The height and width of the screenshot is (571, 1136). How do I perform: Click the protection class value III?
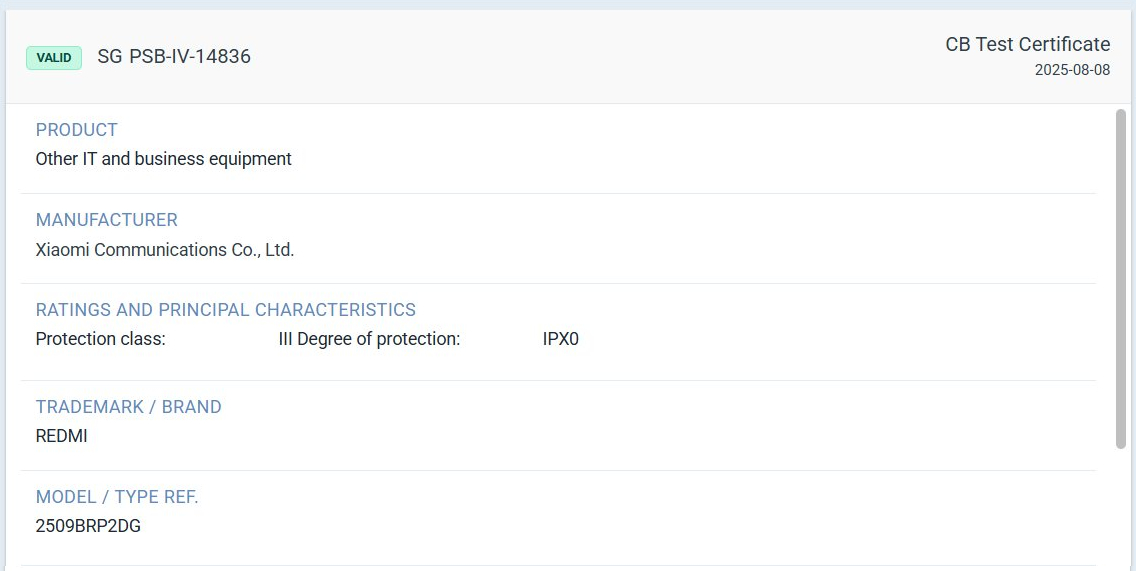285,339
